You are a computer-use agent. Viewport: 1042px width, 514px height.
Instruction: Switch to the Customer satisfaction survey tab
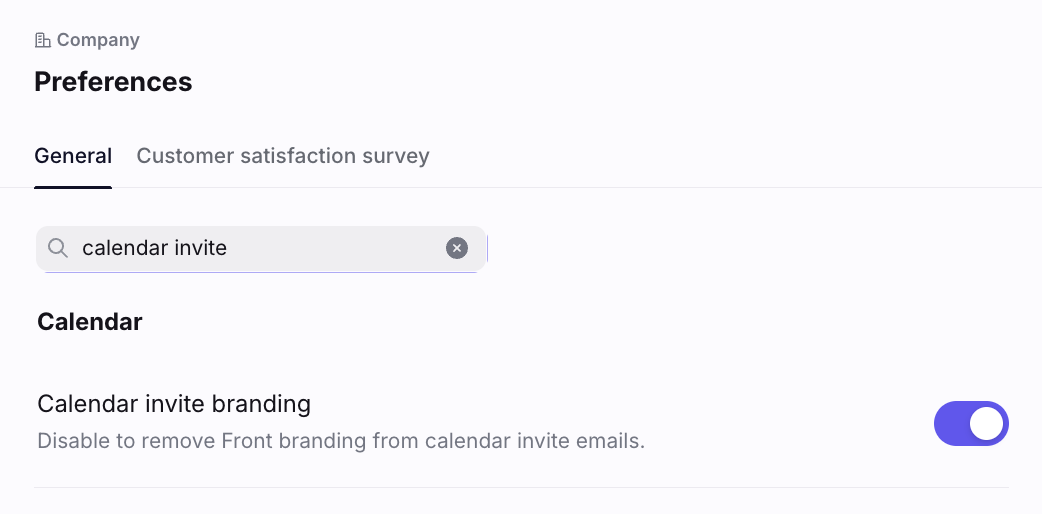tap(282, 156)
